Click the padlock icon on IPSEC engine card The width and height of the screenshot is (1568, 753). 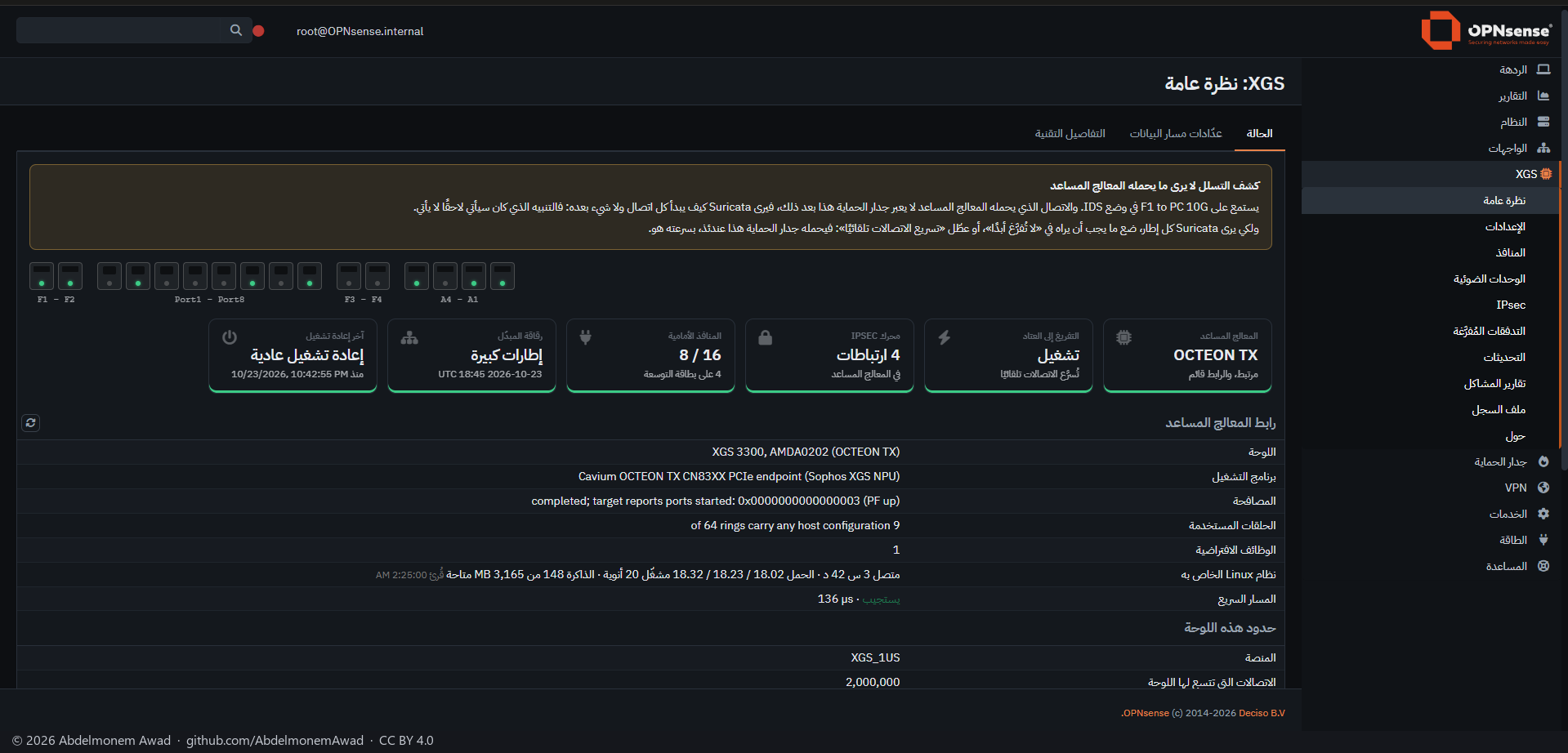coord(766,337)
